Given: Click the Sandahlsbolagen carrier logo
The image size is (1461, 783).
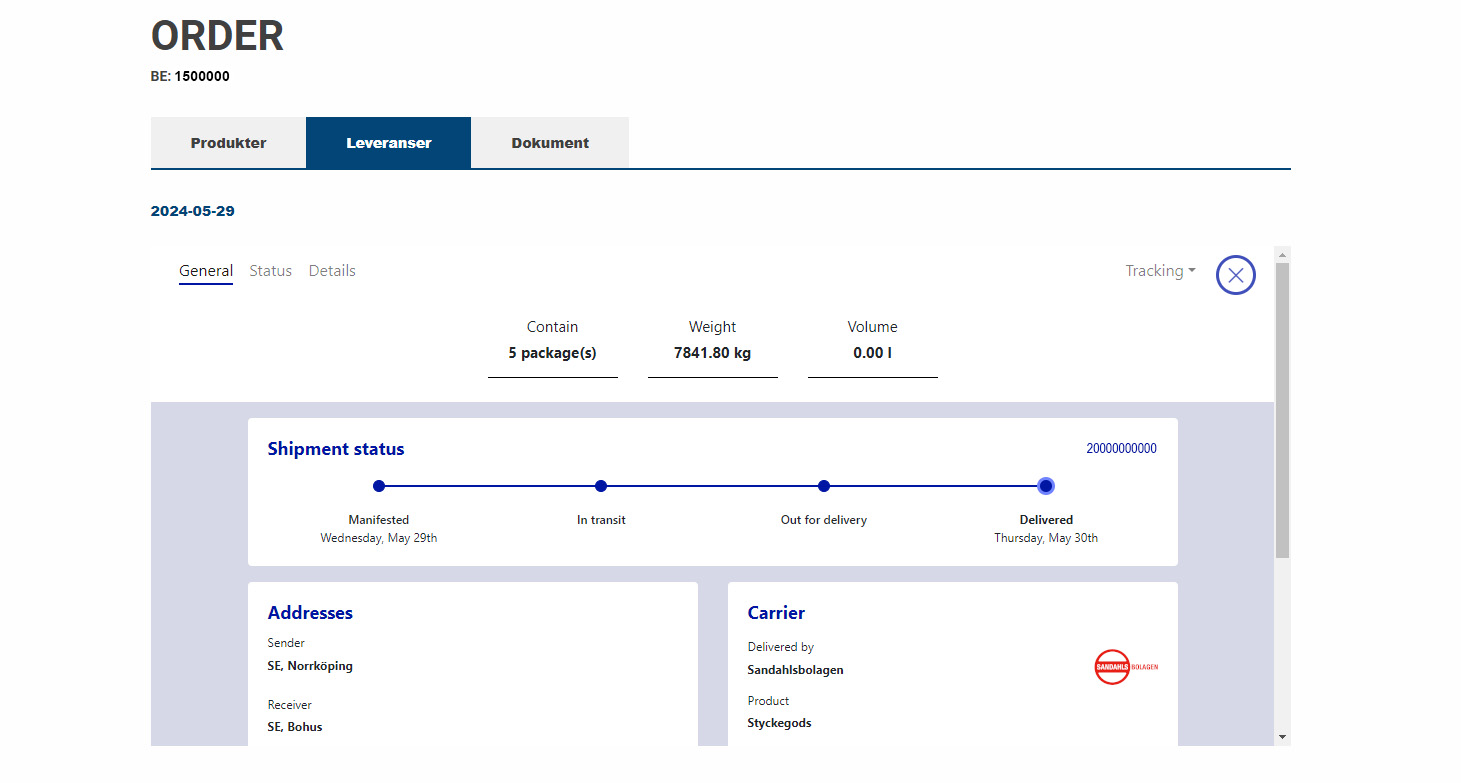Looking at the screenshot, I should [x=1125, y=667].
